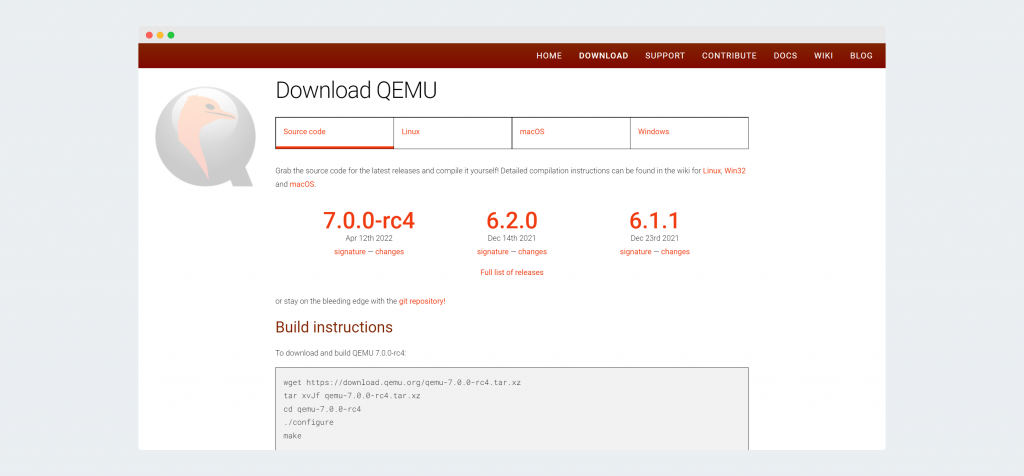This screenshot has width=1024, height=476.
Task: Download version 6.1.1
Action: coord(654,220)
